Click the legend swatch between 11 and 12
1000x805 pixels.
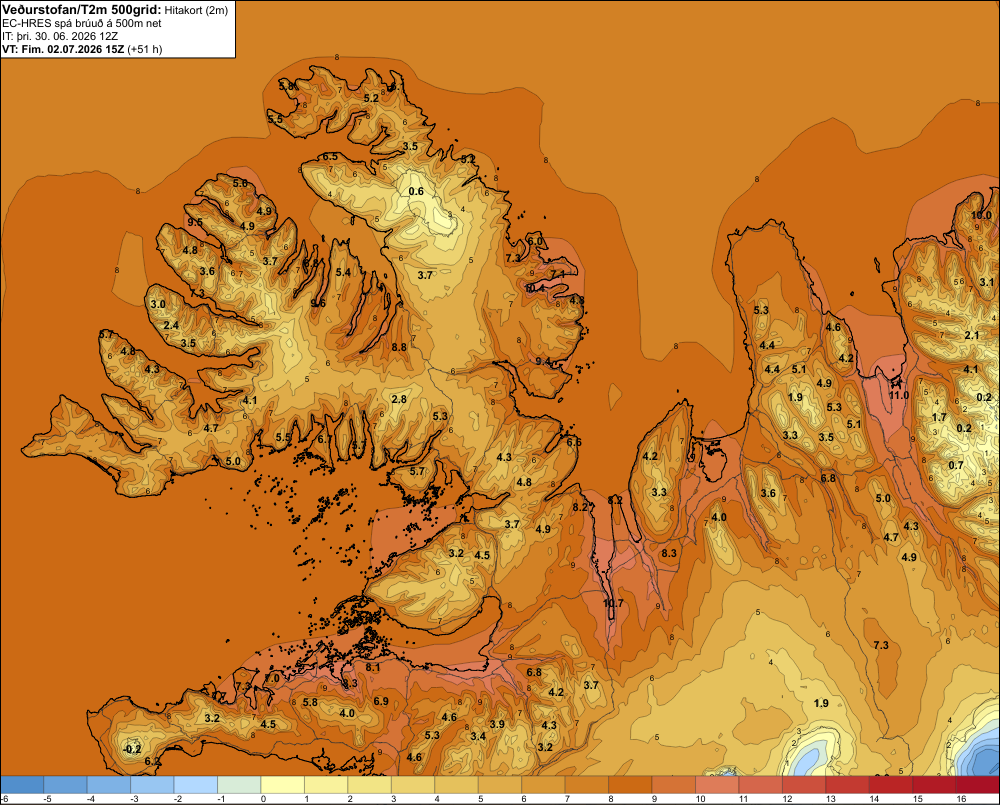[x=761, y=785]
